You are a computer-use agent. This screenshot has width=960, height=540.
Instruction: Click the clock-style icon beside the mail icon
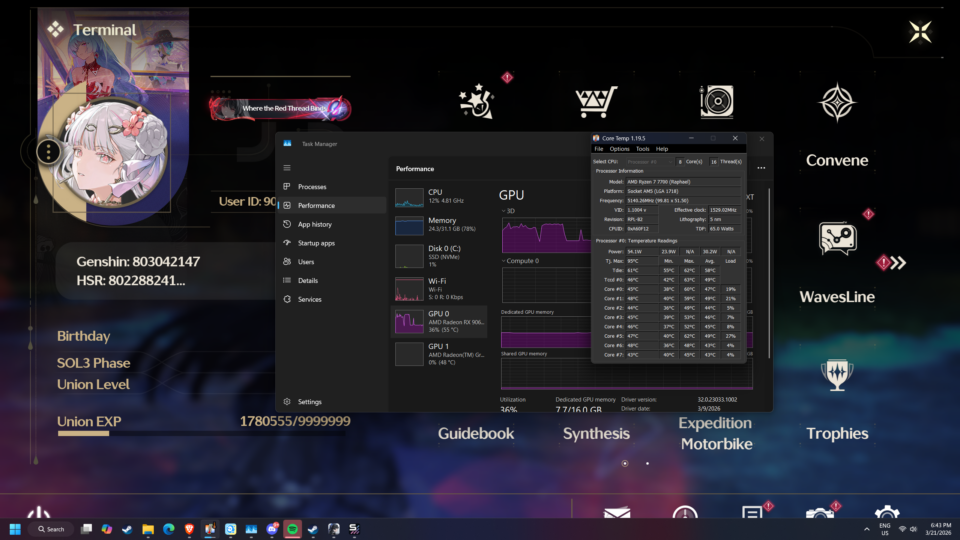[x=684, y=513]
